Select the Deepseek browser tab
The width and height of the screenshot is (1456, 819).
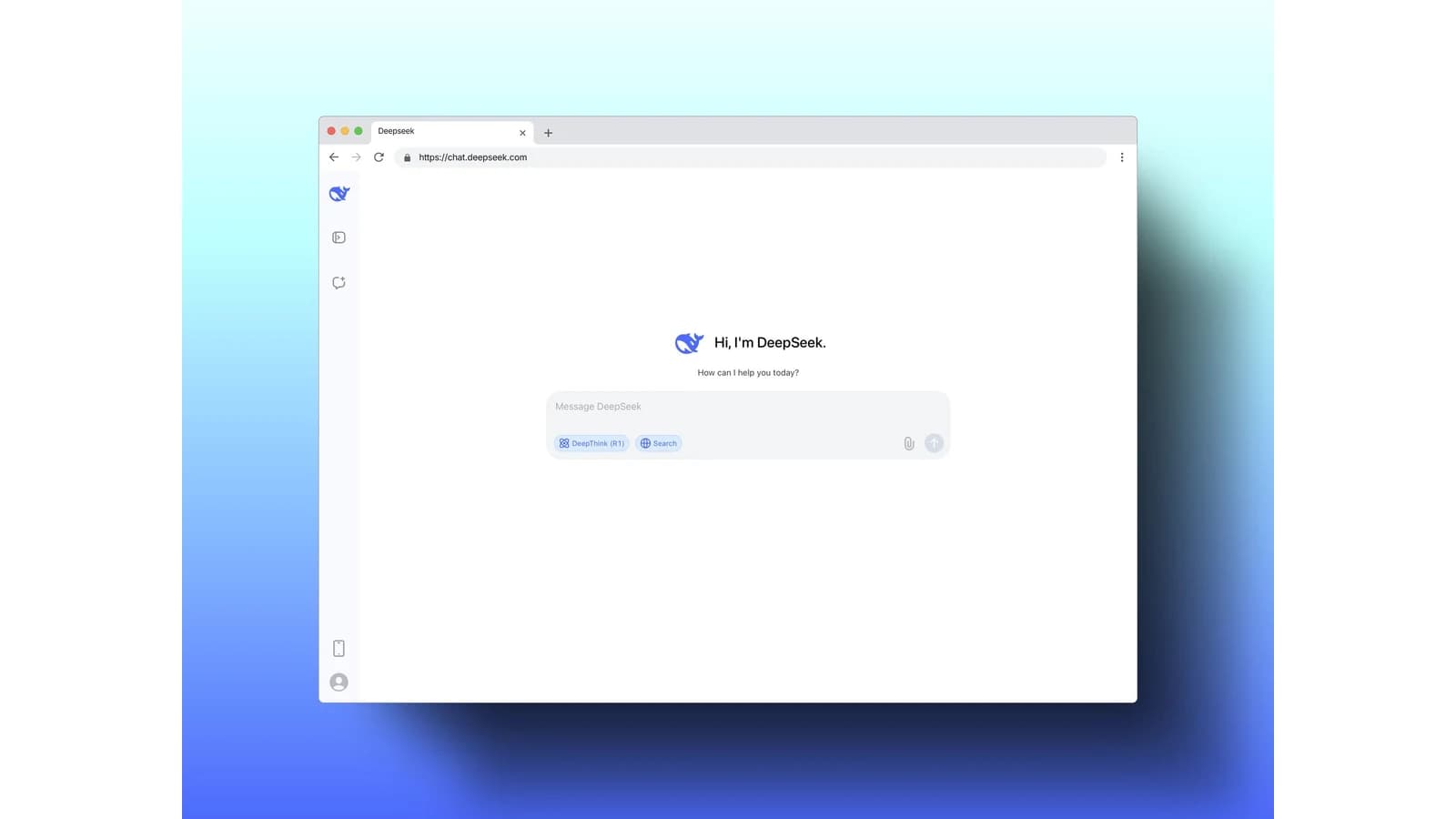coord(452,132)
